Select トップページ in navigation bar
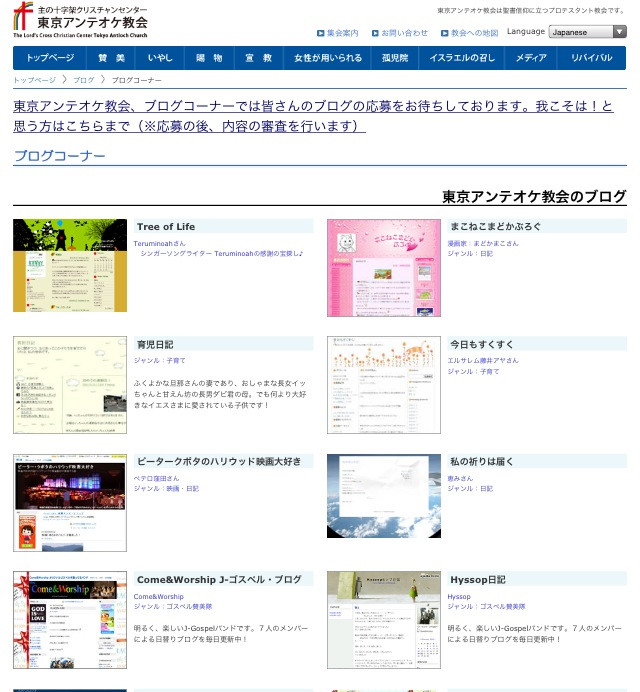 [x=50, y=58]
